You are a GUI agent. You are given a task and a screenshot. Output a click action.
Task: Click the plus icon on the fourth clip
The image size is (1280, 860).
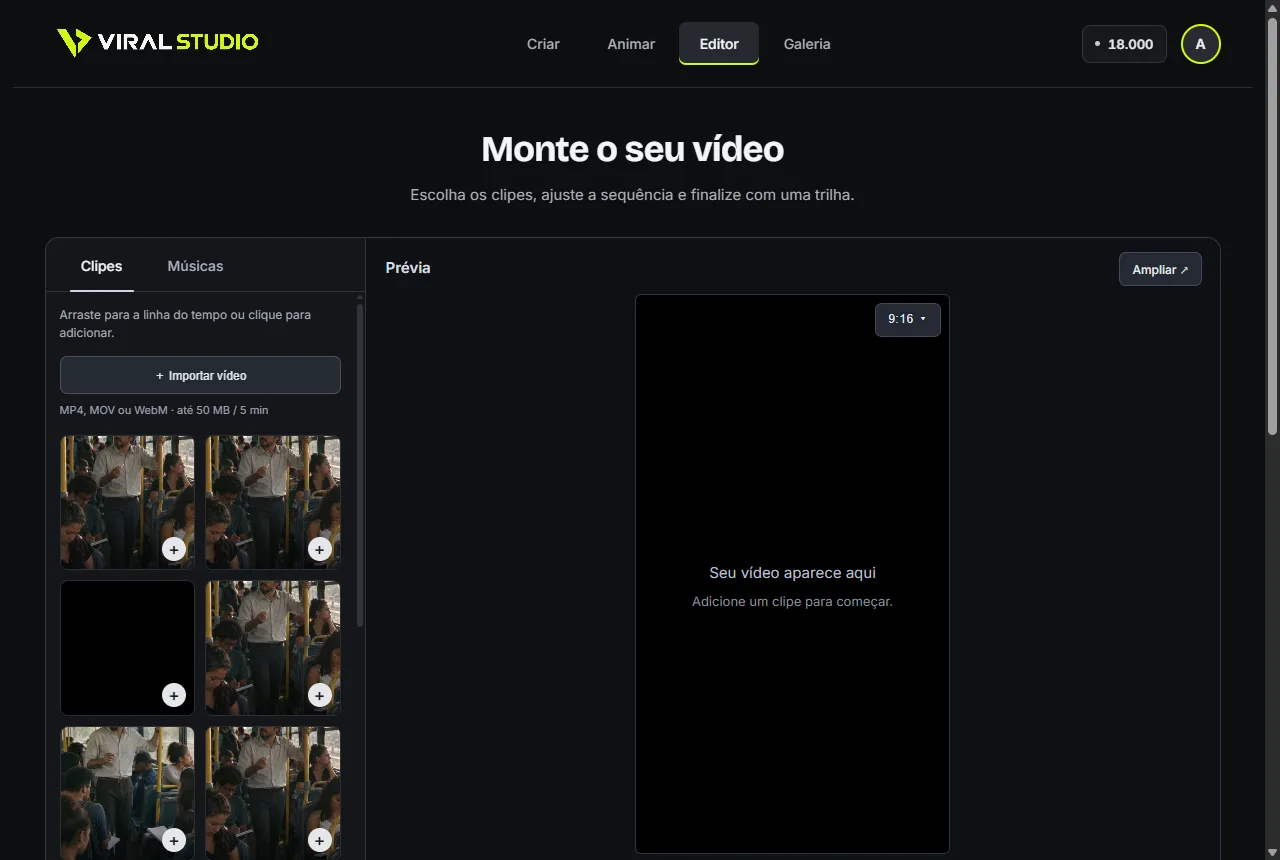(320, 695)
